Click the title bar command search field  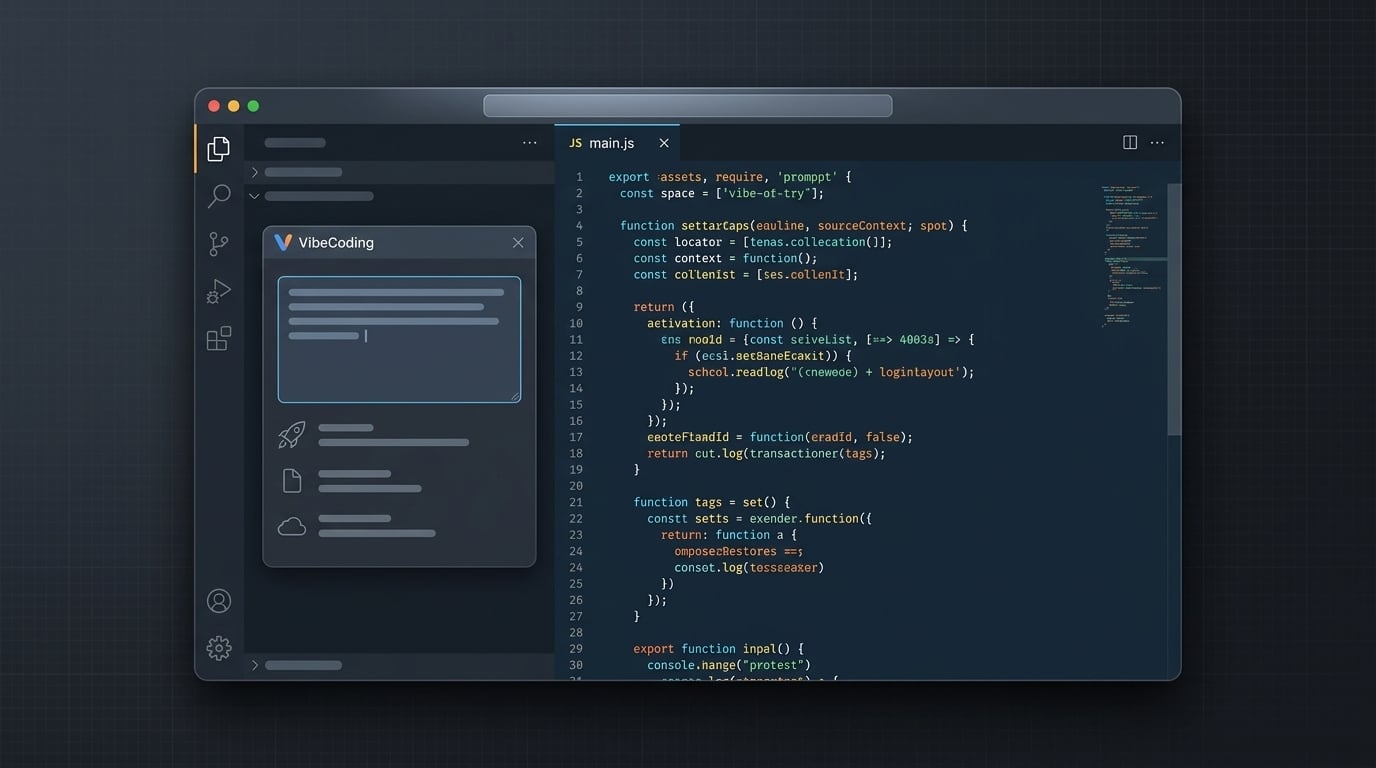(x=688, y=106)
